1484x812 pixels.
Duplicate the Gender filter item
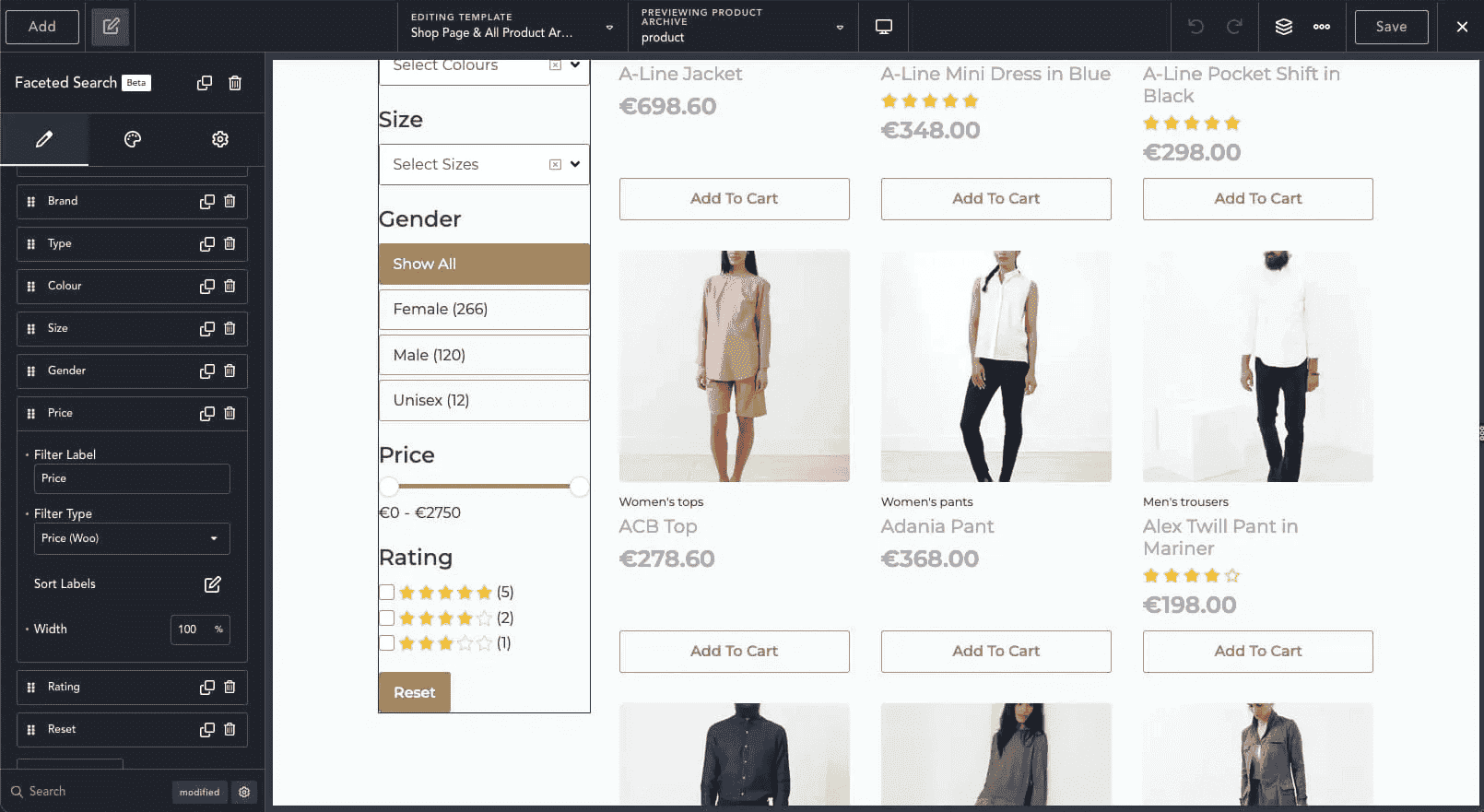207,371
